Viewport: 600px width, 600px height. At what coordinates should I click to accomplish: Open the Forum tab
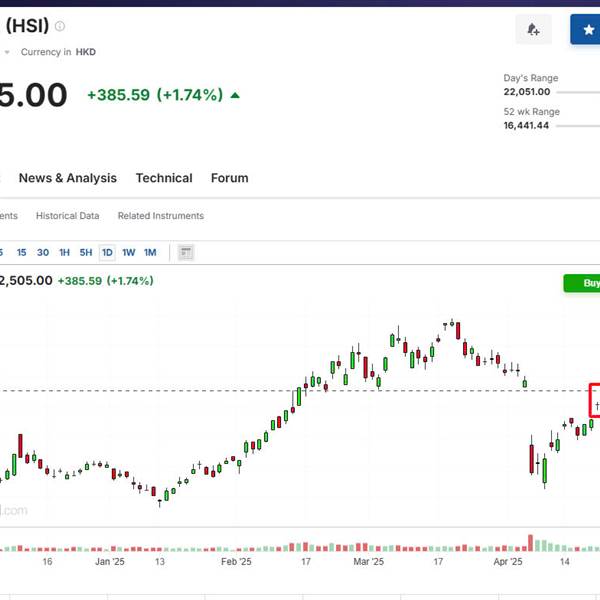pyautogui.click(x=230, y=178)
